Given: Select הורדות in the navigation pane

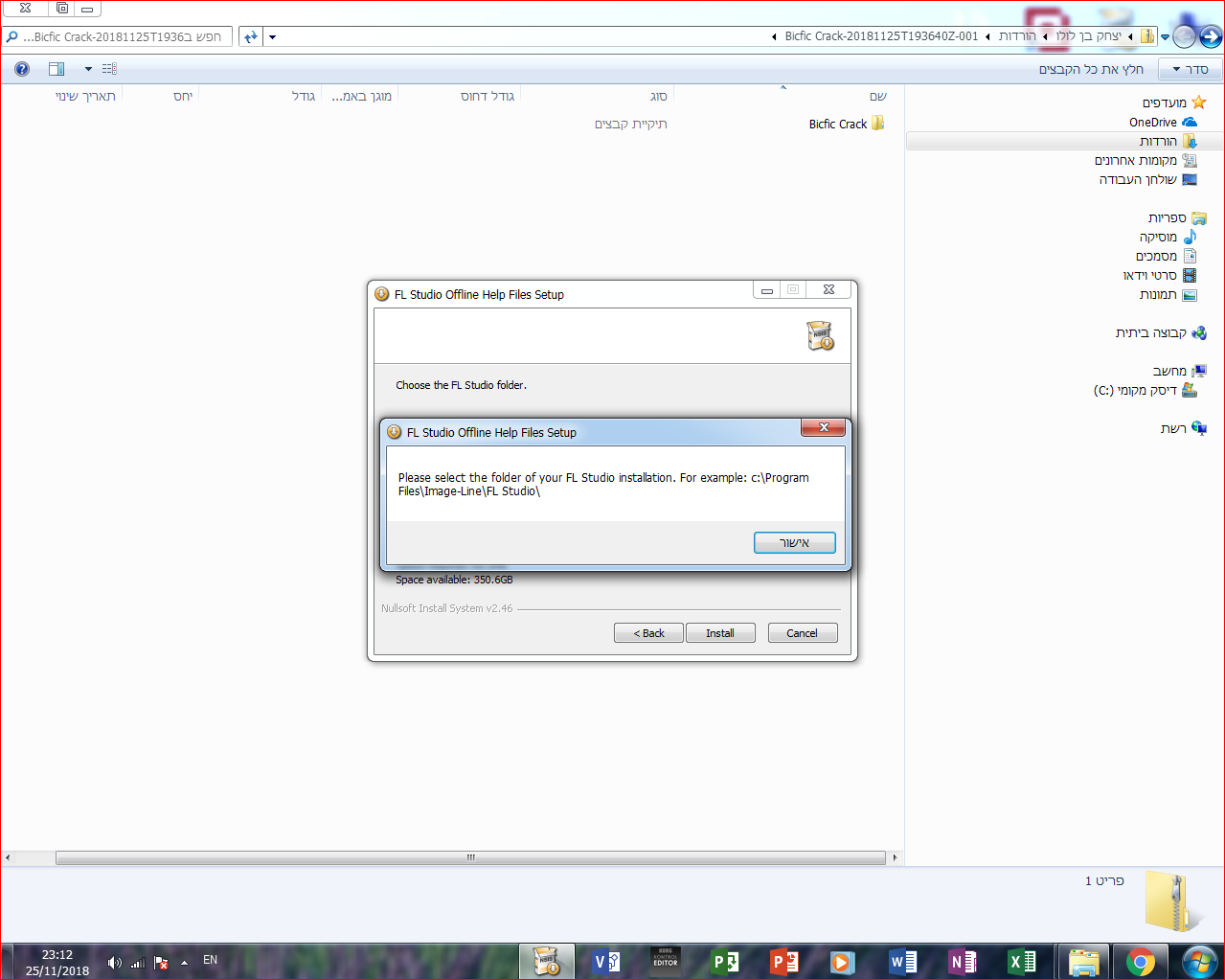Looking at the screenshot, I should pos(1168,141).
